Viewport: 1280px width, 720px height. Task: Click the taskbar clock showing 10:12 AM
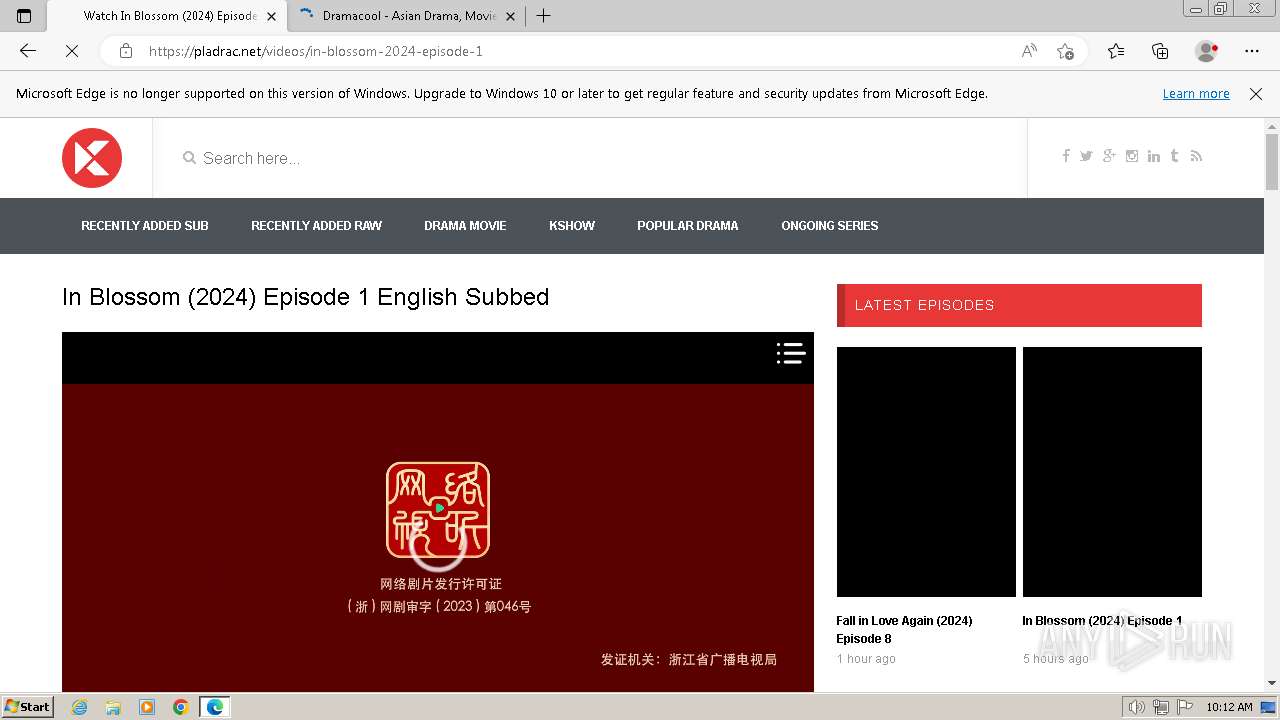click(1229, 707)
